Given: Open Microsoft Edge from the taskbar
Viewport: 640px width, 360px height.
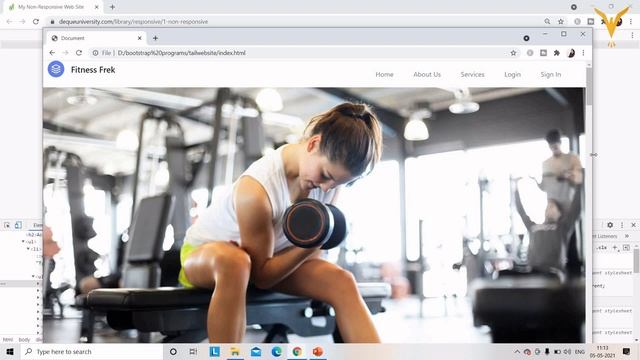Looking at the screenshot, I should pos(276,351).
